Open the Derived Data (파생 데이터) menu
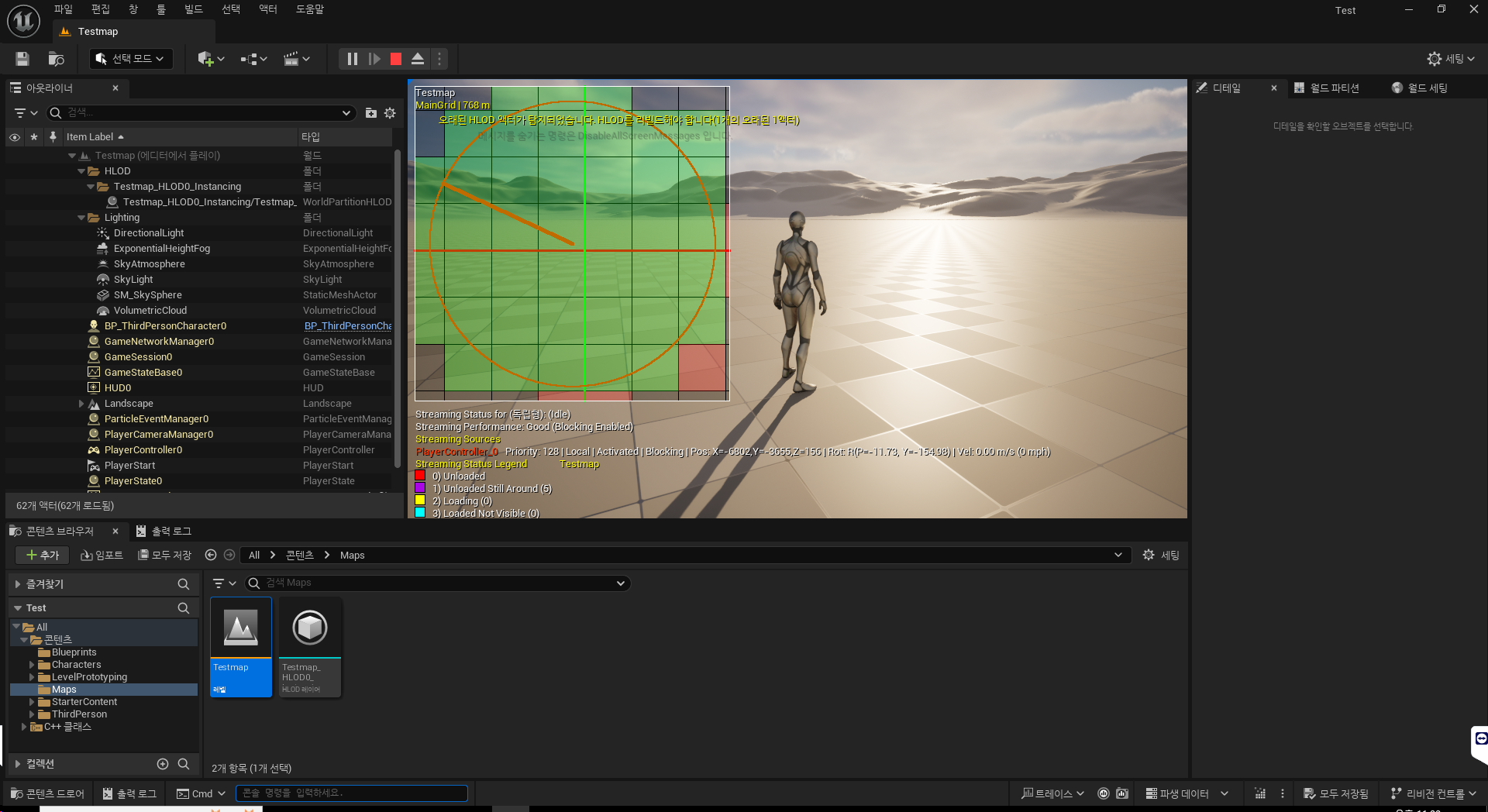The width and height of the screenshot is (1488, 812). point(1187,794)
